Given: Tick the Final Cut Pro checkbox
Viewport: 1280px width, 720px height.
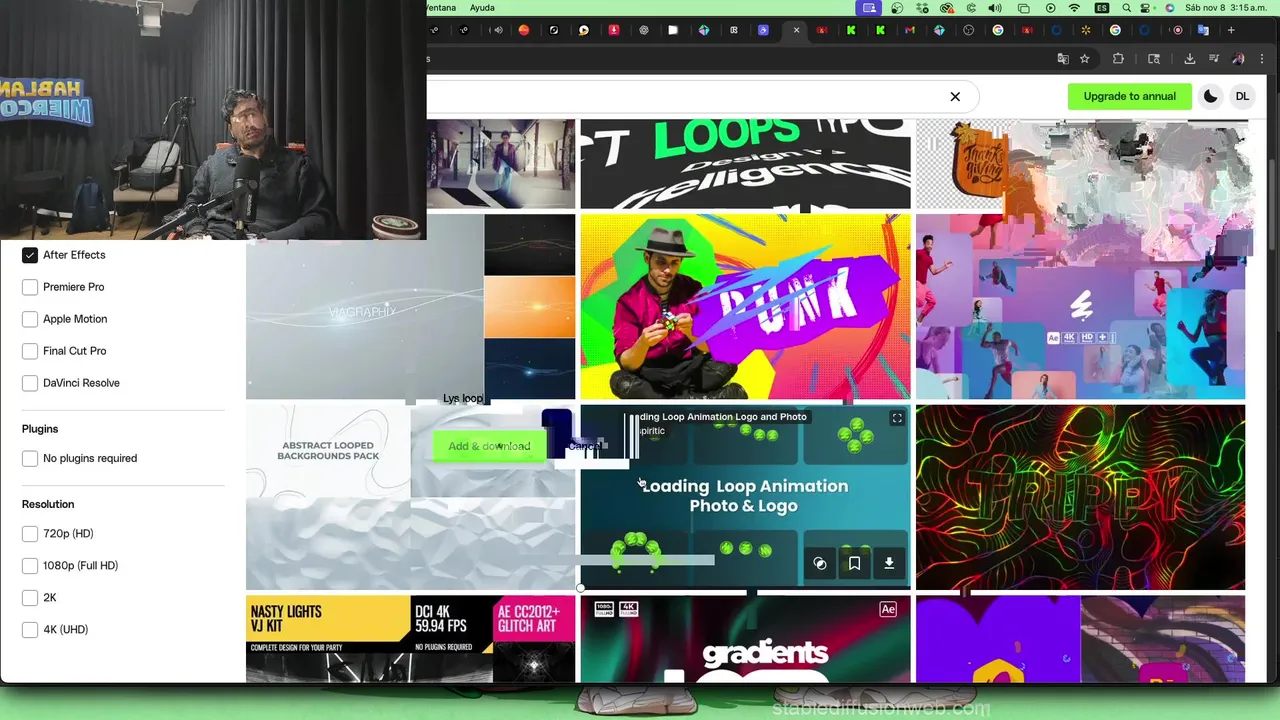Looking at the screenshot, I should 30,351.
